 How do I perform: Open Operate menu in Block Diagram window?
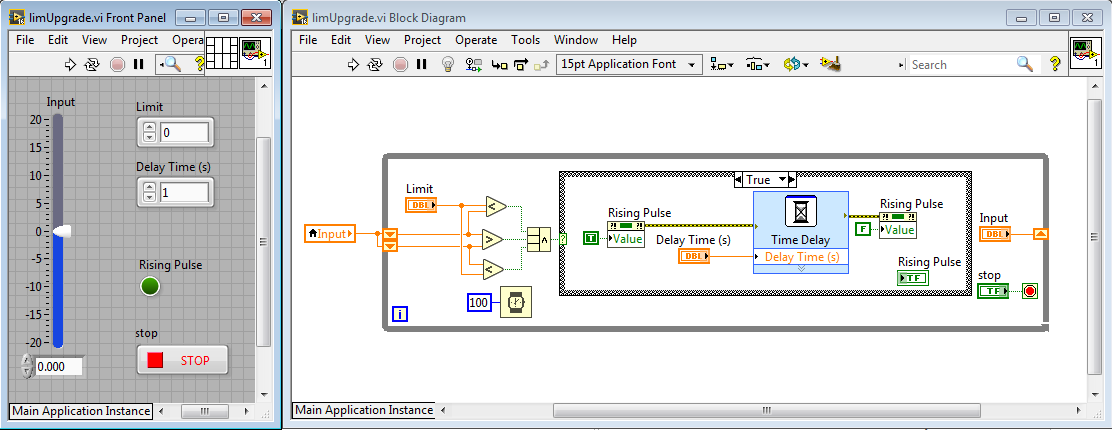click(x=476, y=40)
